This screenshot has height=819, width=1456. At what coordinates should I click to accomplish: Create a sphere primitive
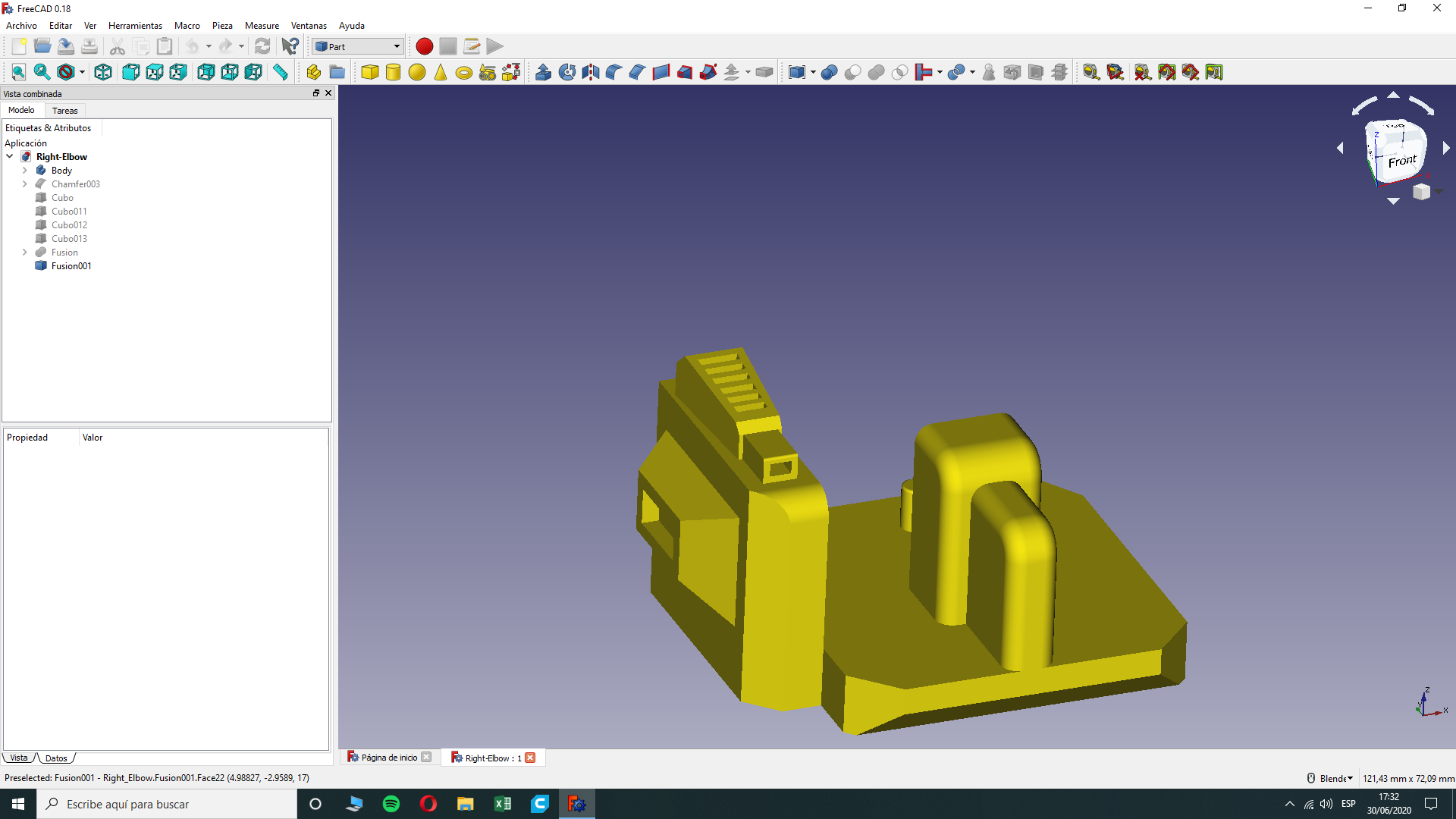pyautogui.click(x=416, y=72)
